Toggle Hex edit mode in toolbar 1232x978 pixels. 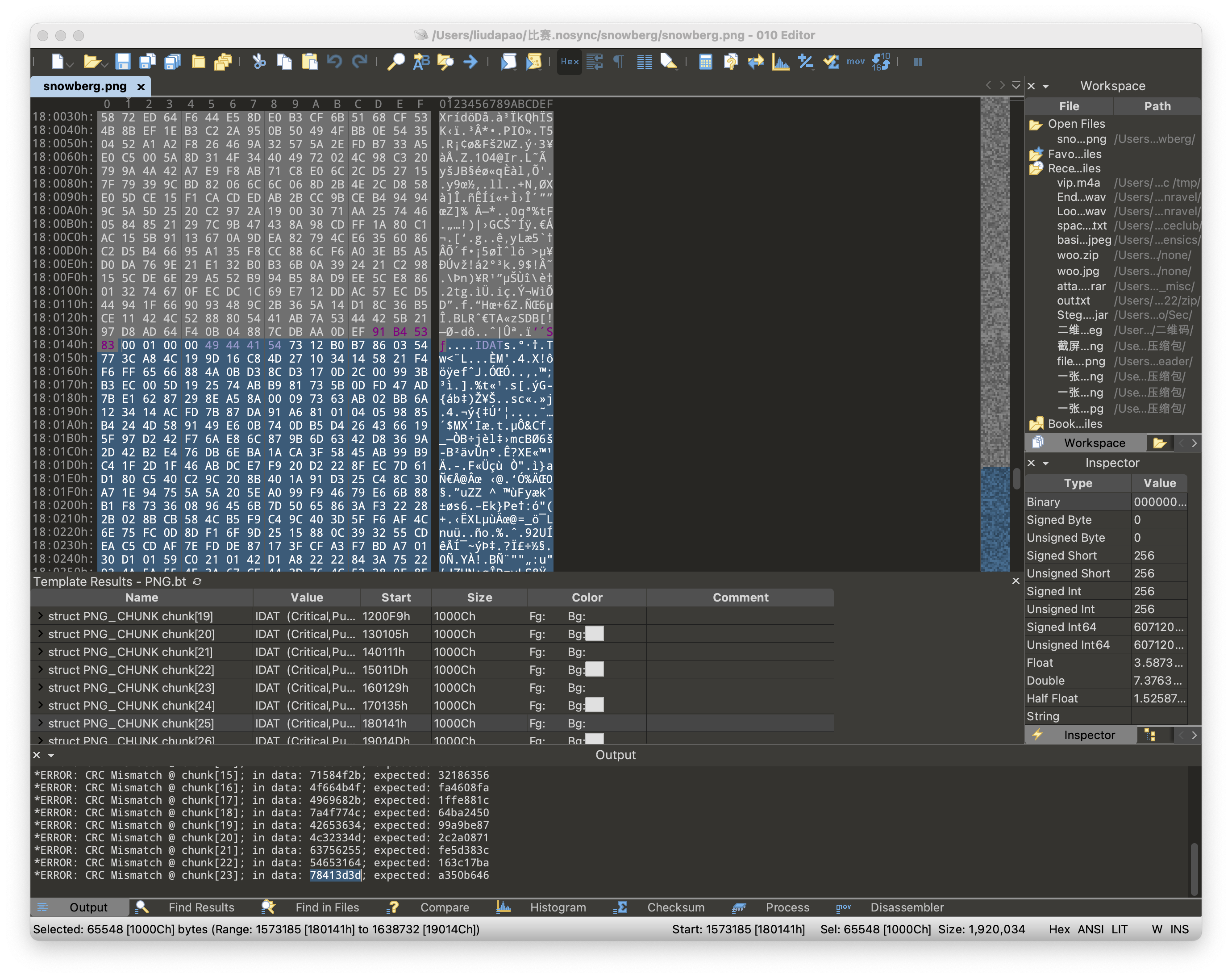tap(569, 61)
